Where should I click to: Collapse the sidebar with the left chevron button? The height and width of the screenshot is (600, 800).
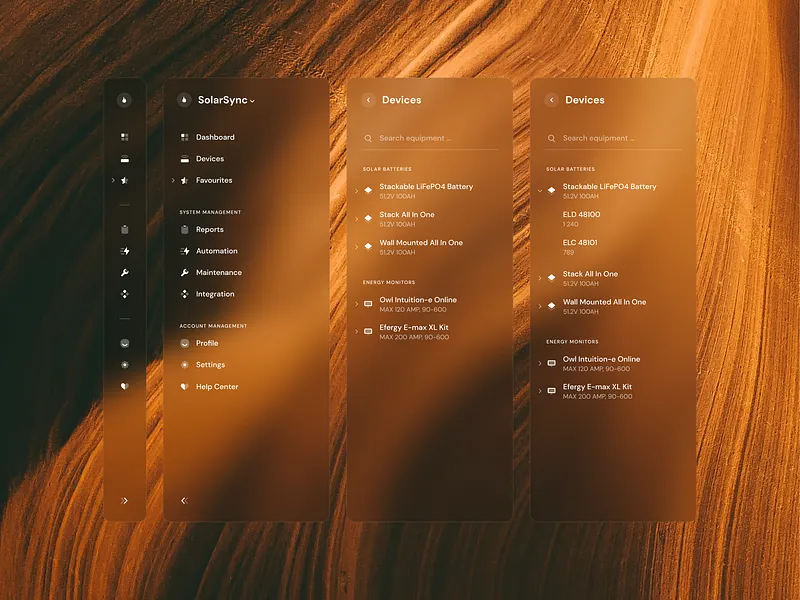point(185,498)
